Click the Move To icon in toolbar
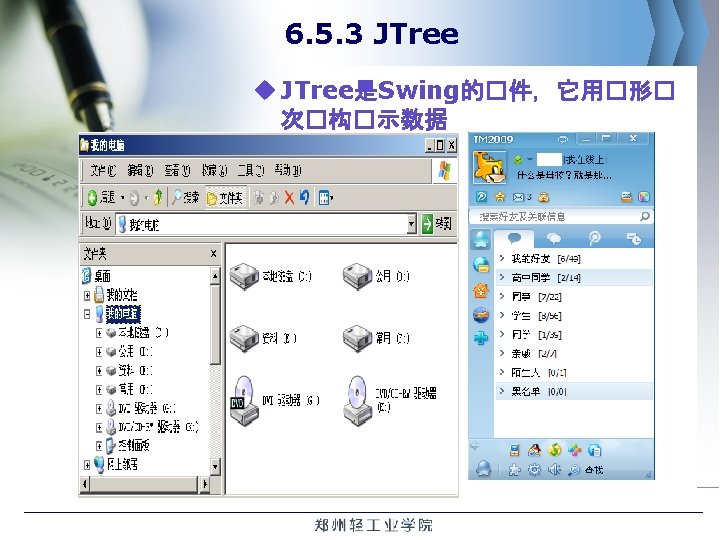The image size is (720, 540). pos(259,198)
